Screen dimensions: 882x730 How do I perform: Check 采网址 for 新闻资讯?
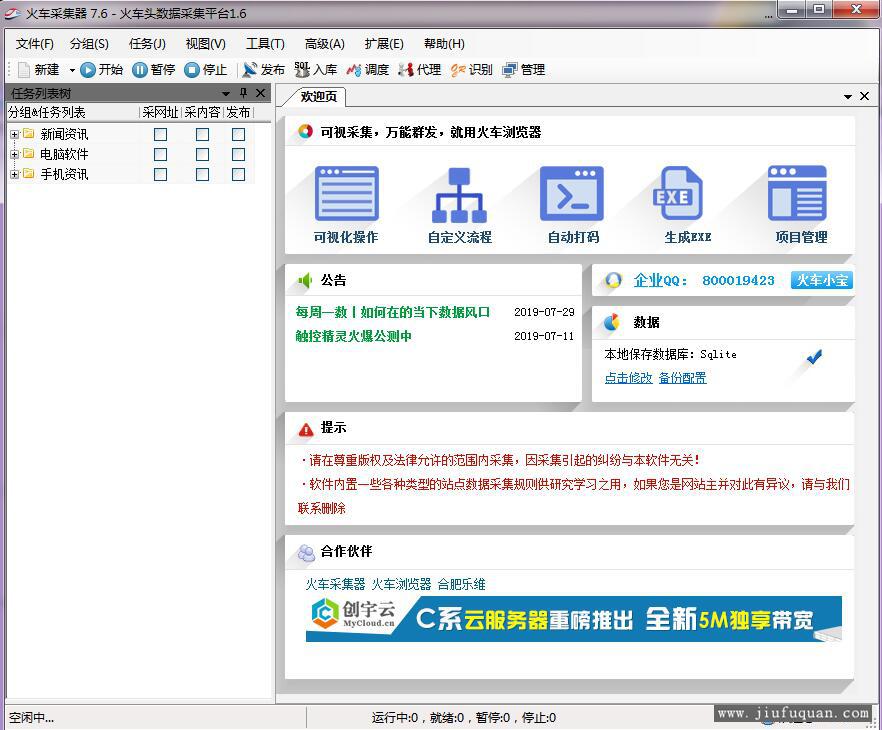click(x=161, y=134)
